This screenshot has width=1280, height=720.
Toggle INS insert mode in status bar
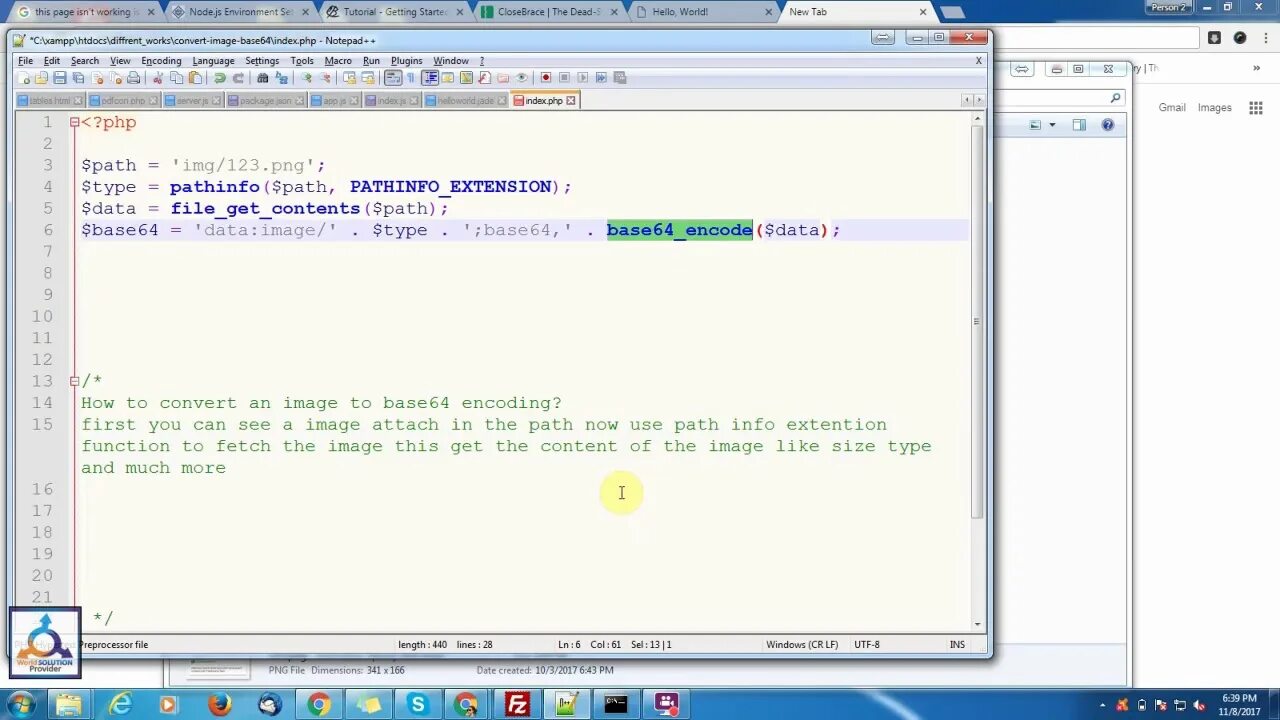pos(957,645)
